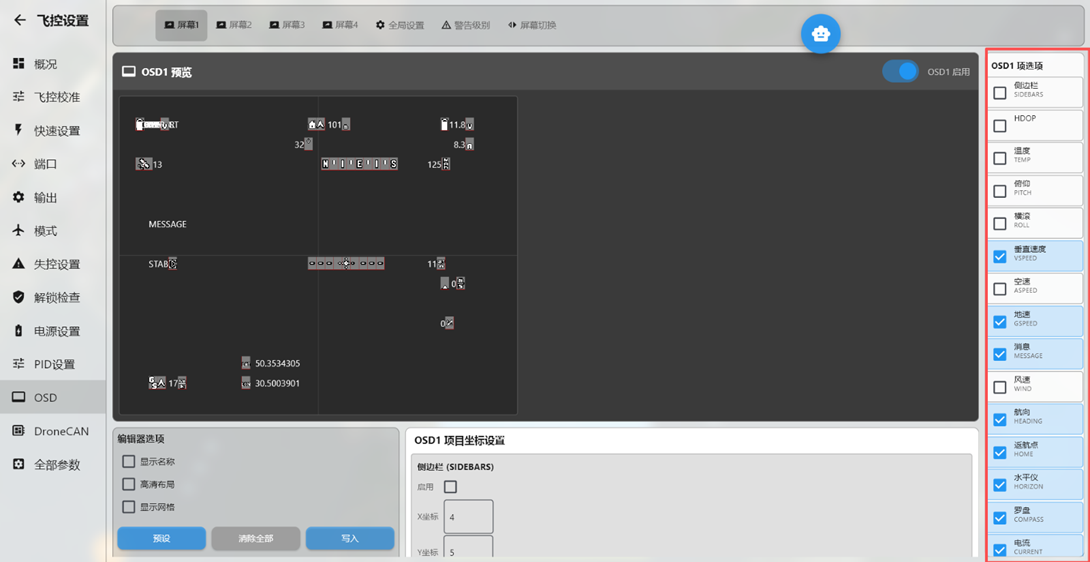This screenshot has height=562, width=1090.
Task: Open 全部参数 all parameters page
Action: pyautogui.click(x=56, y=465)
